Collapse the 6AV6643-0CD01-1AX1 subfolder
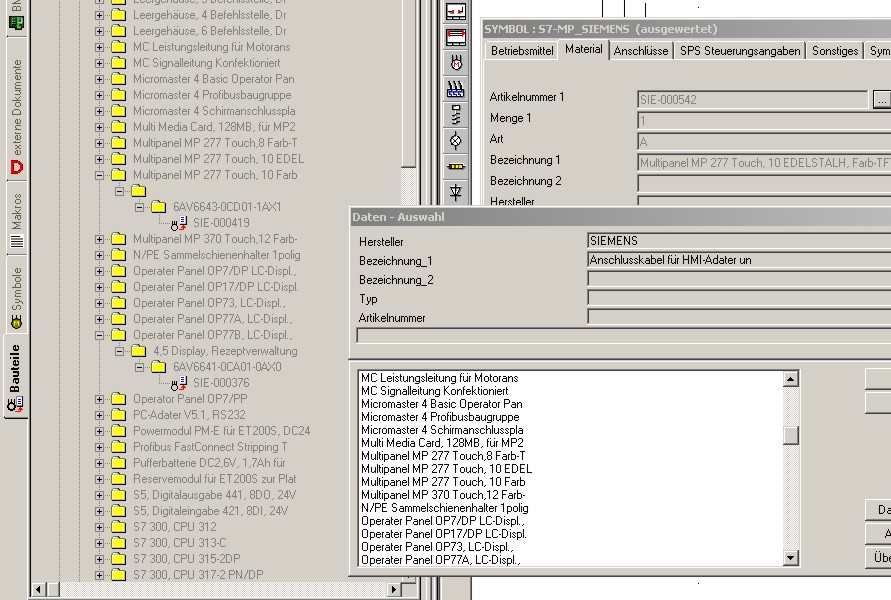 (x=140, y=207)
